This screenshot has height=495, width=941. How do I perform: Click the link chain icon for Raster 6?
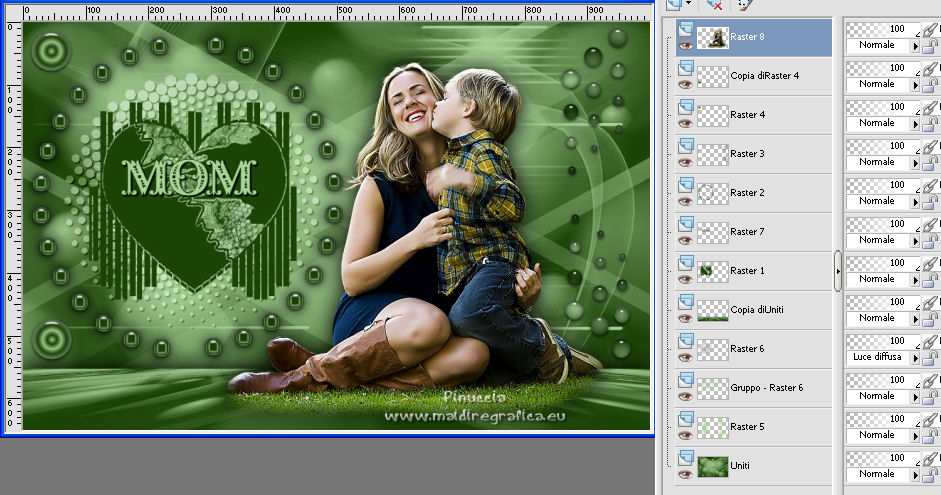click(x=928, y=343)
